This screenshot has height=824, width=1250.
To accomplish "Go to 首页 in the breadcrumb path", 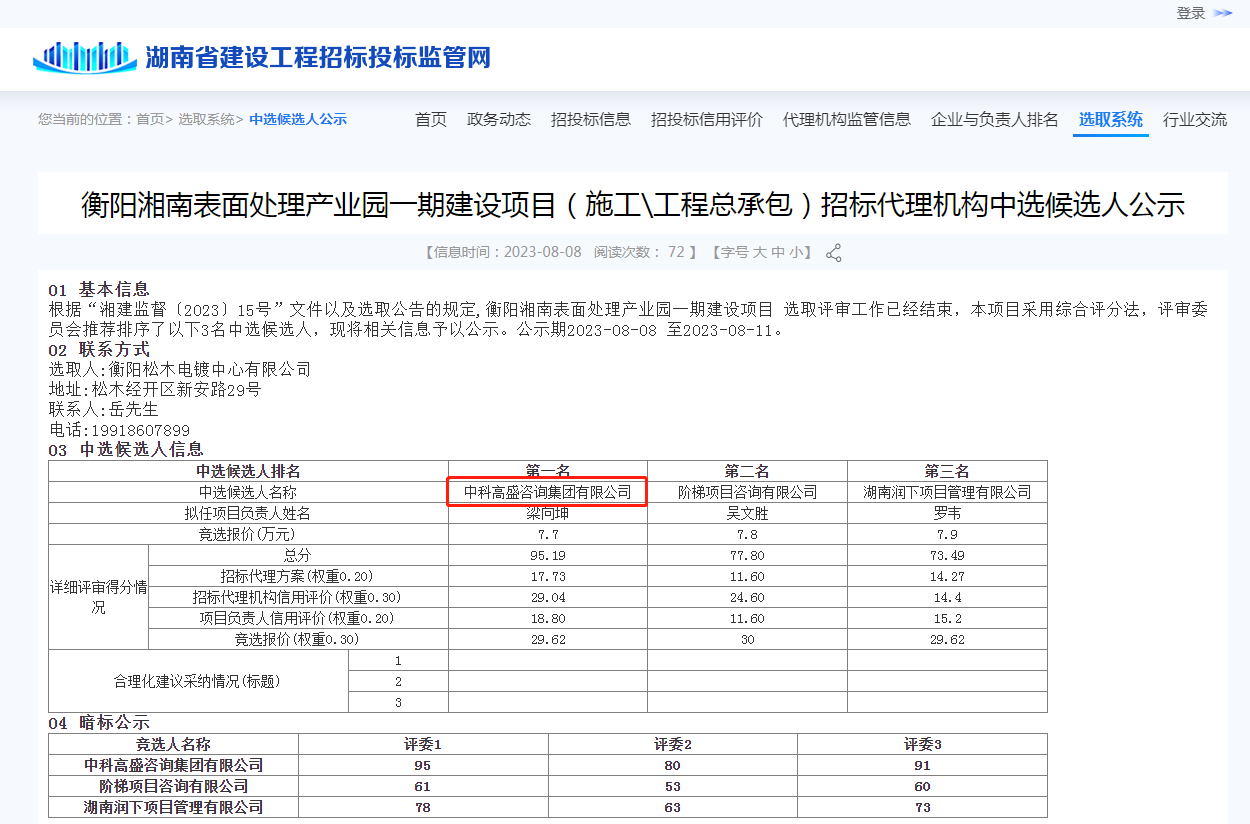I will point(150,119).
